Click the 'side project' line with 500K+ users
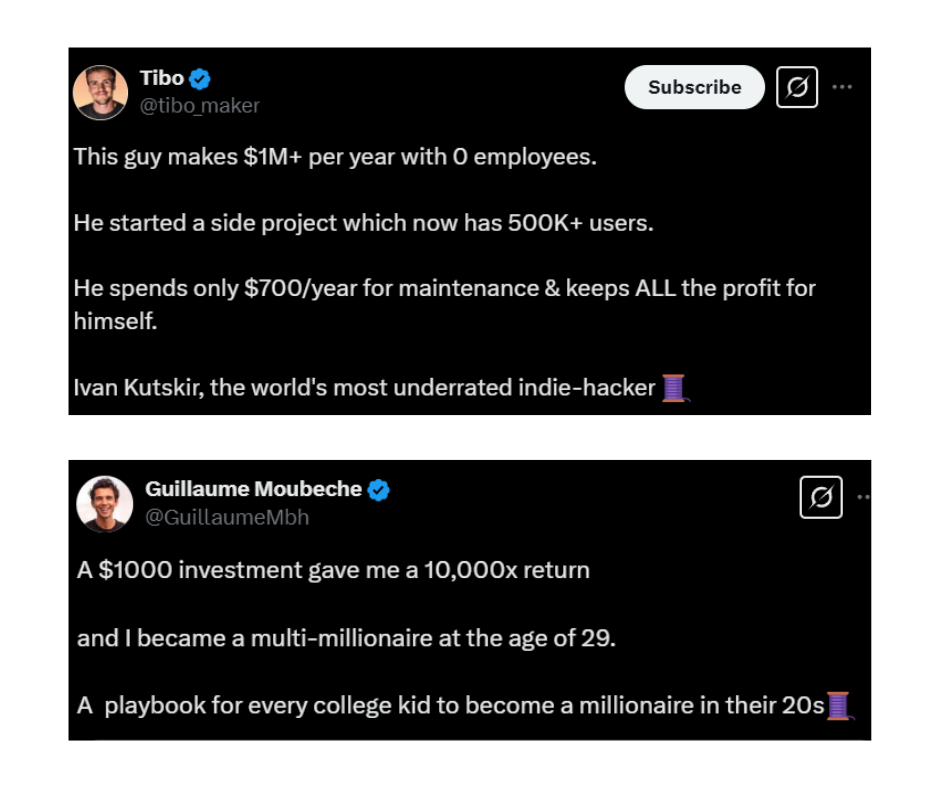This screenshot has height=788, width=940. (363, 223)
